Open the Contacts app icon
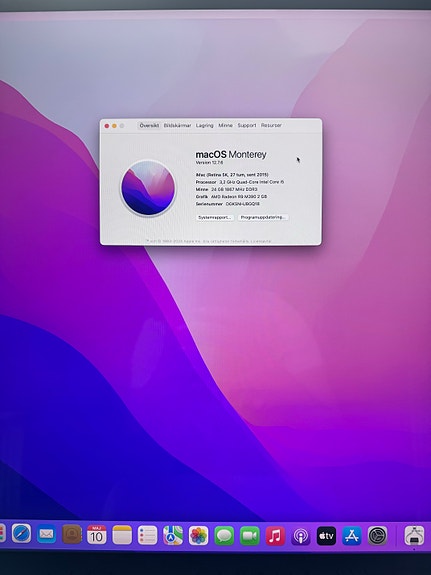431x575 pixels. coord(72,534)
